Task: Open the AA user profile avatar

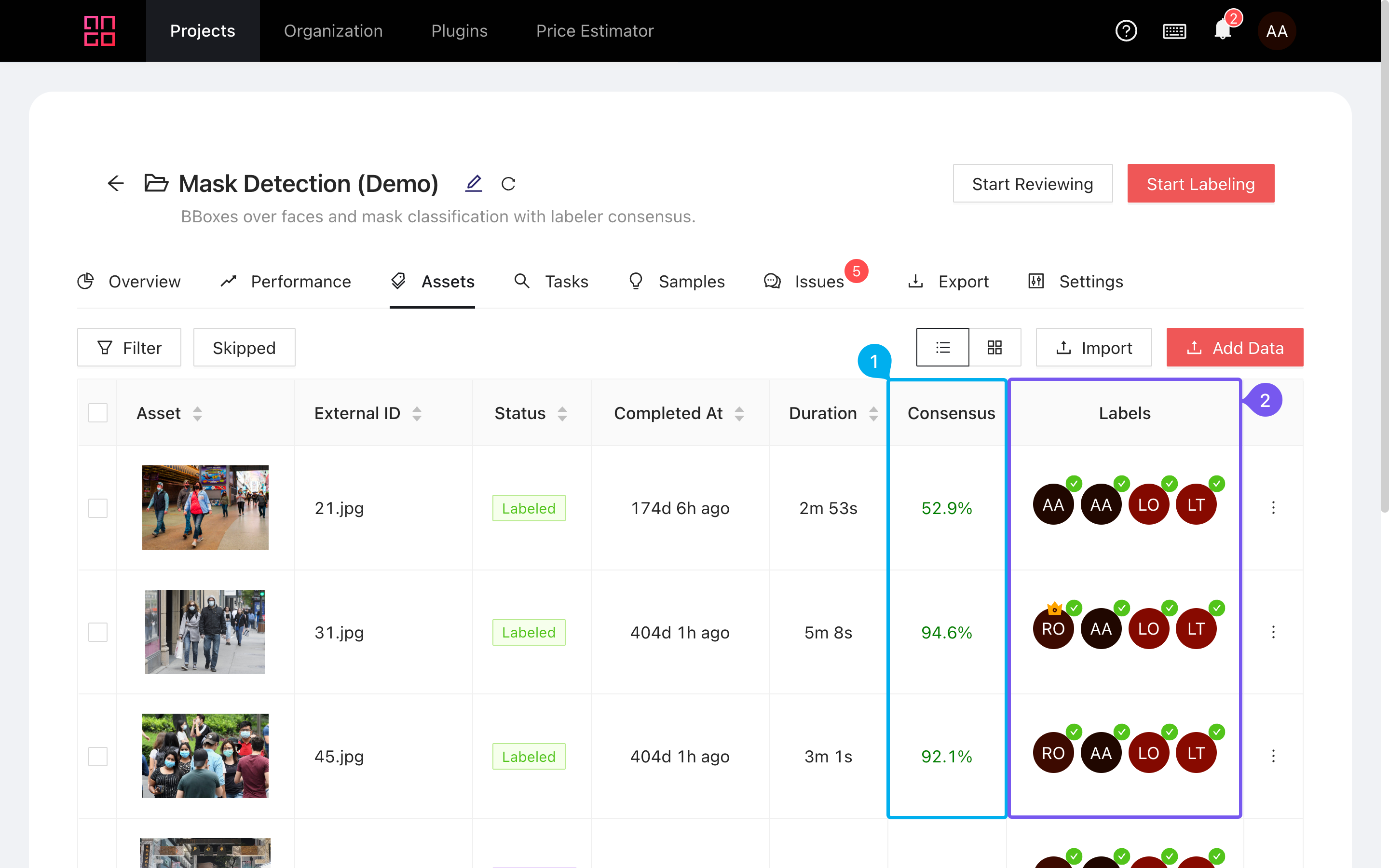Action: [x=1277, y=31]
